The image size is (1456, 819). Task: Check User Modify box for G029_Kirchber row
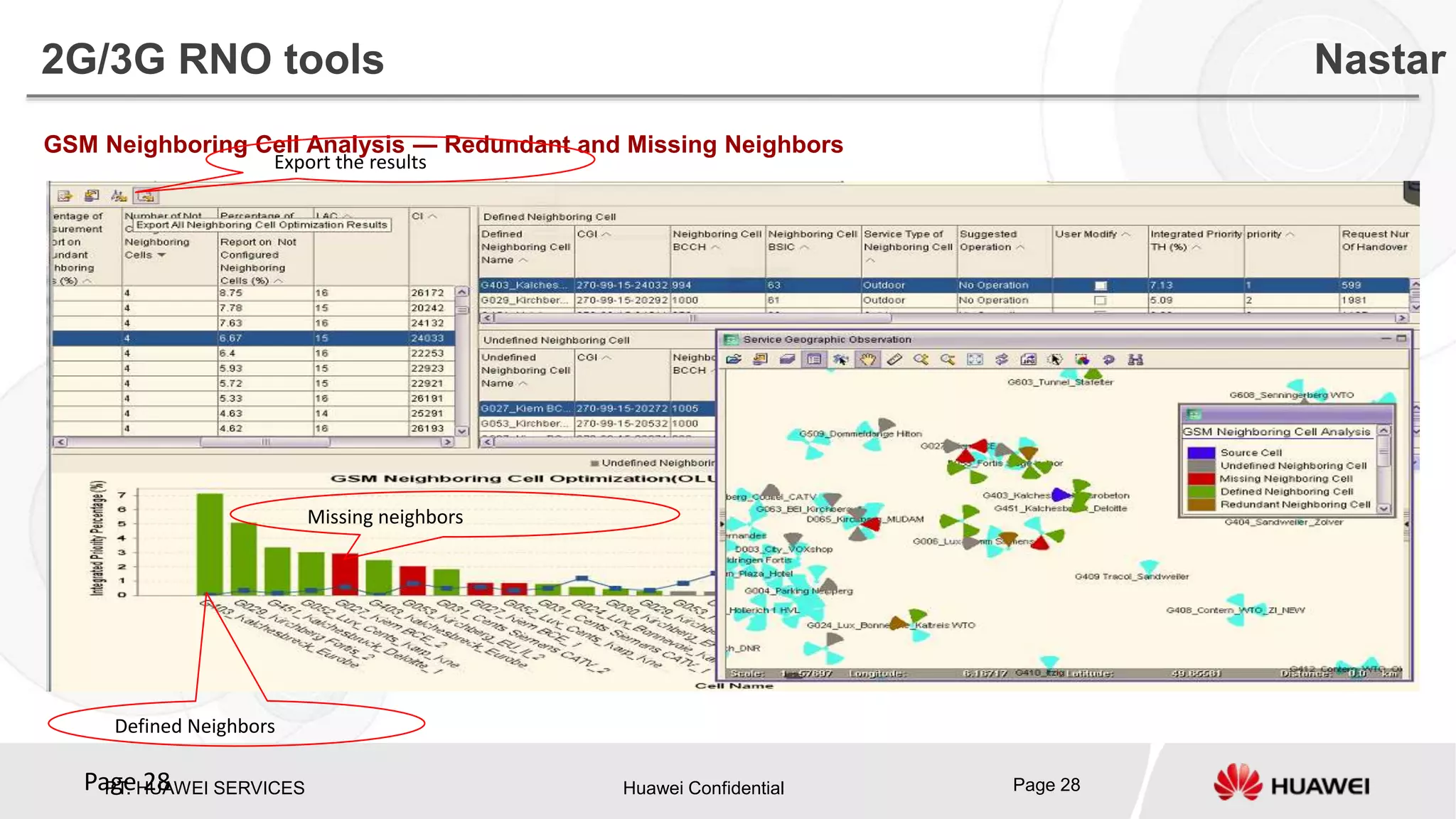(x=1101, y=301)
